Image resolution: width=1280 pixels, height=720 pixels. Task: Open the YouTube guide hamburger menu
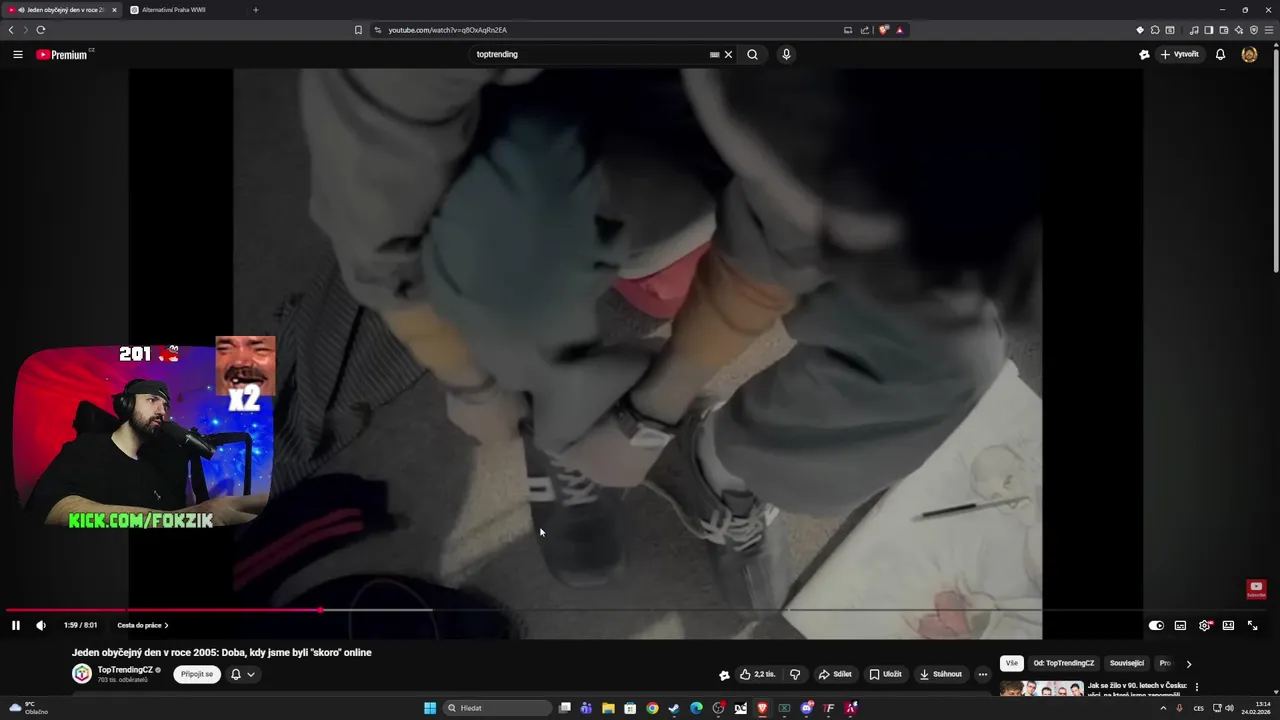(18, 55)
